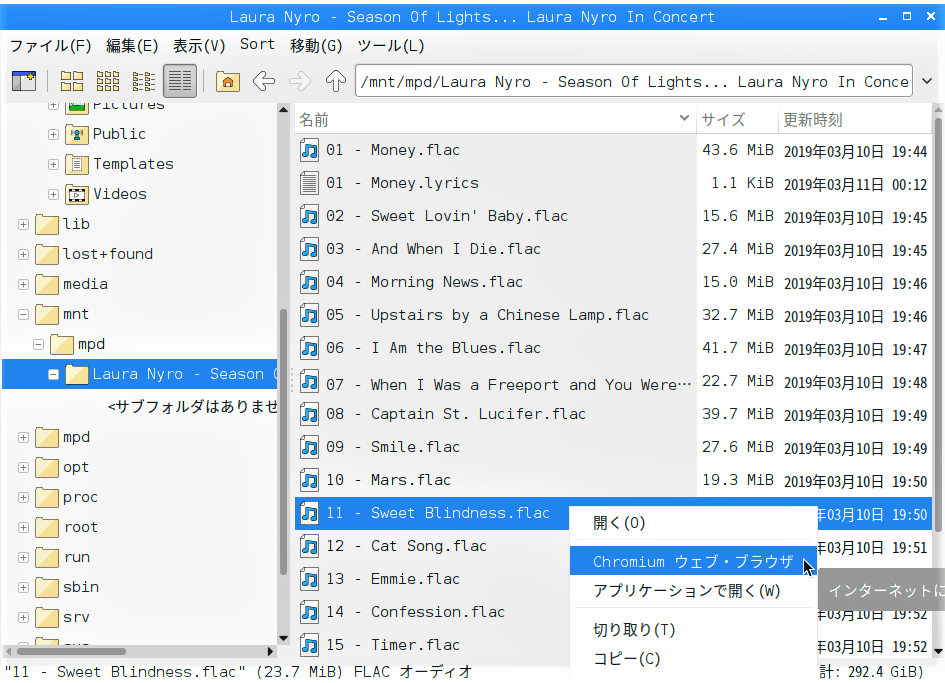Screen dimensions: 945x683
Task: Select the Templates folder icon in tree
Action: click(77, 164)
